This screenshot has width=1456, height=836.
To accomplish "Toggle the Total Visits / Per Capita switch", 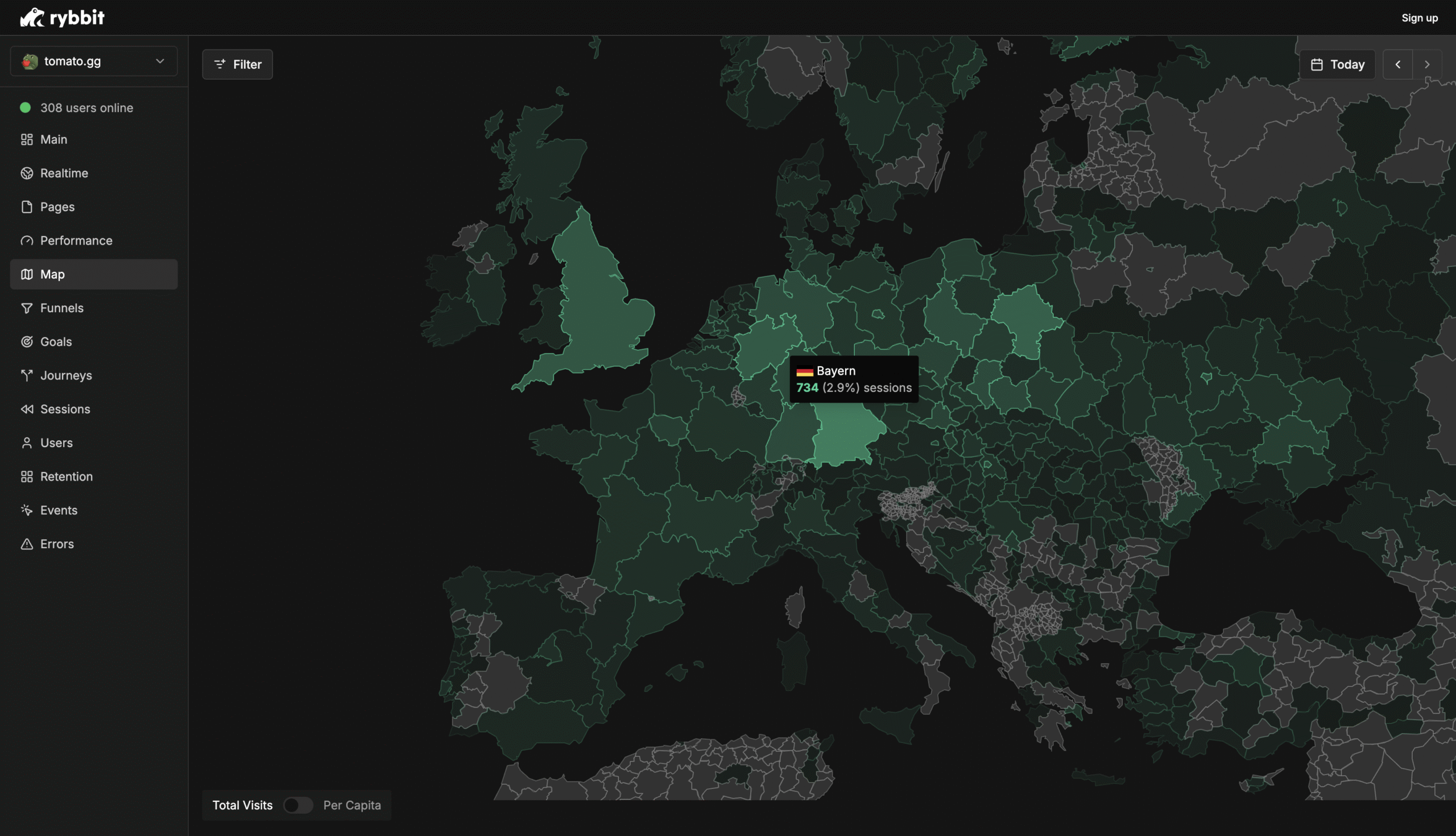I will pyautogui.click(x=298, y=805).
